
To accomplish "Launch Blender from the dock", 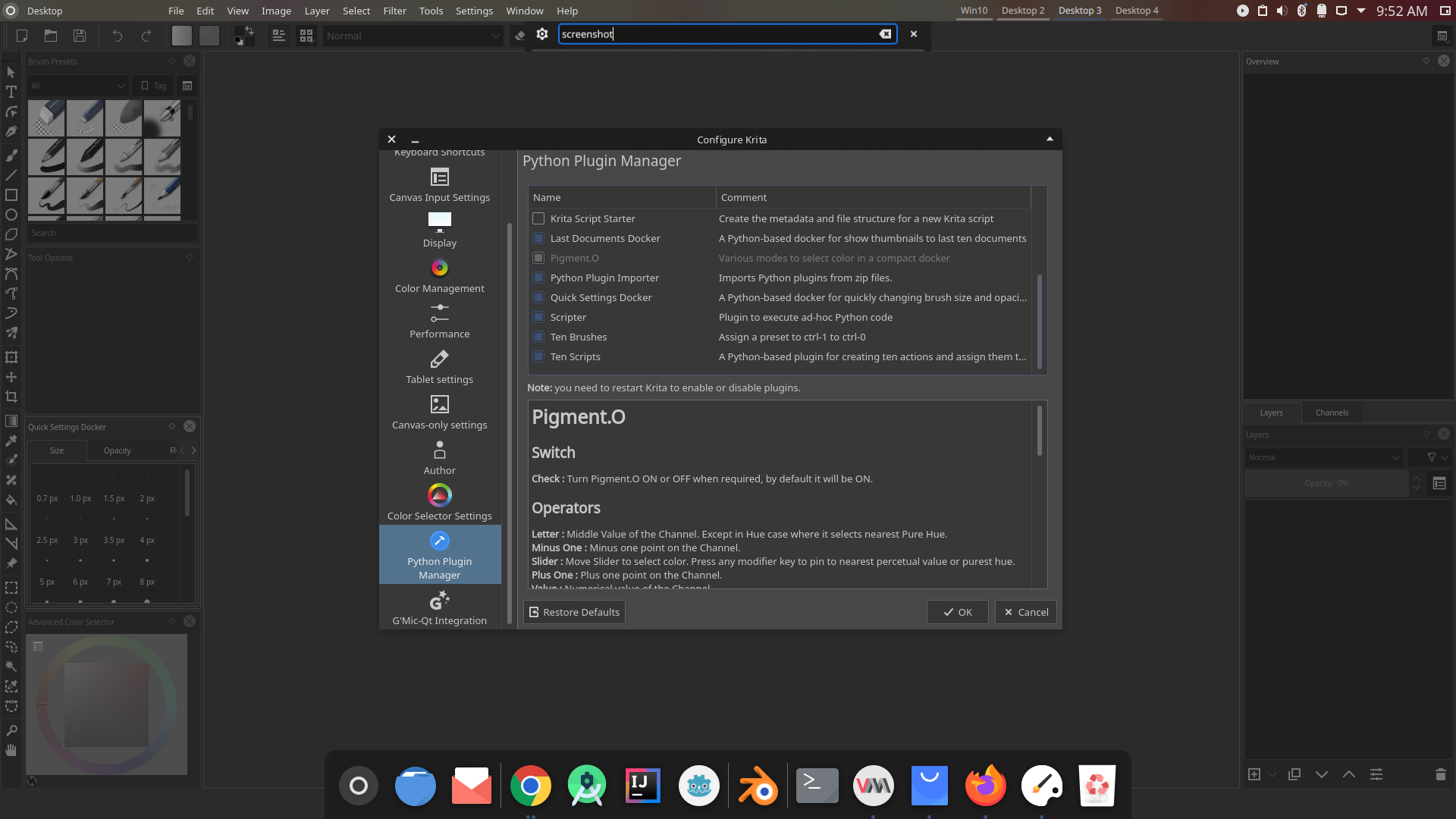I will [x=758, y=786].
